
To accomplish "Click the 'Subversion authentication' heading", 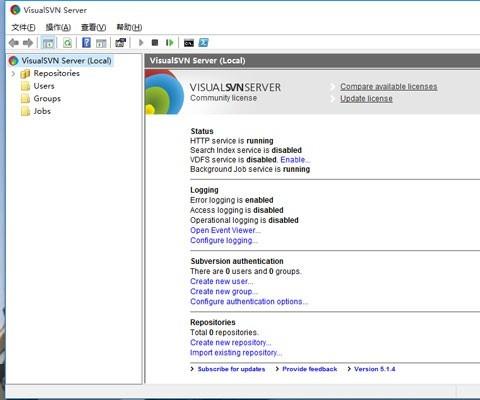I will tap(237, 261).
